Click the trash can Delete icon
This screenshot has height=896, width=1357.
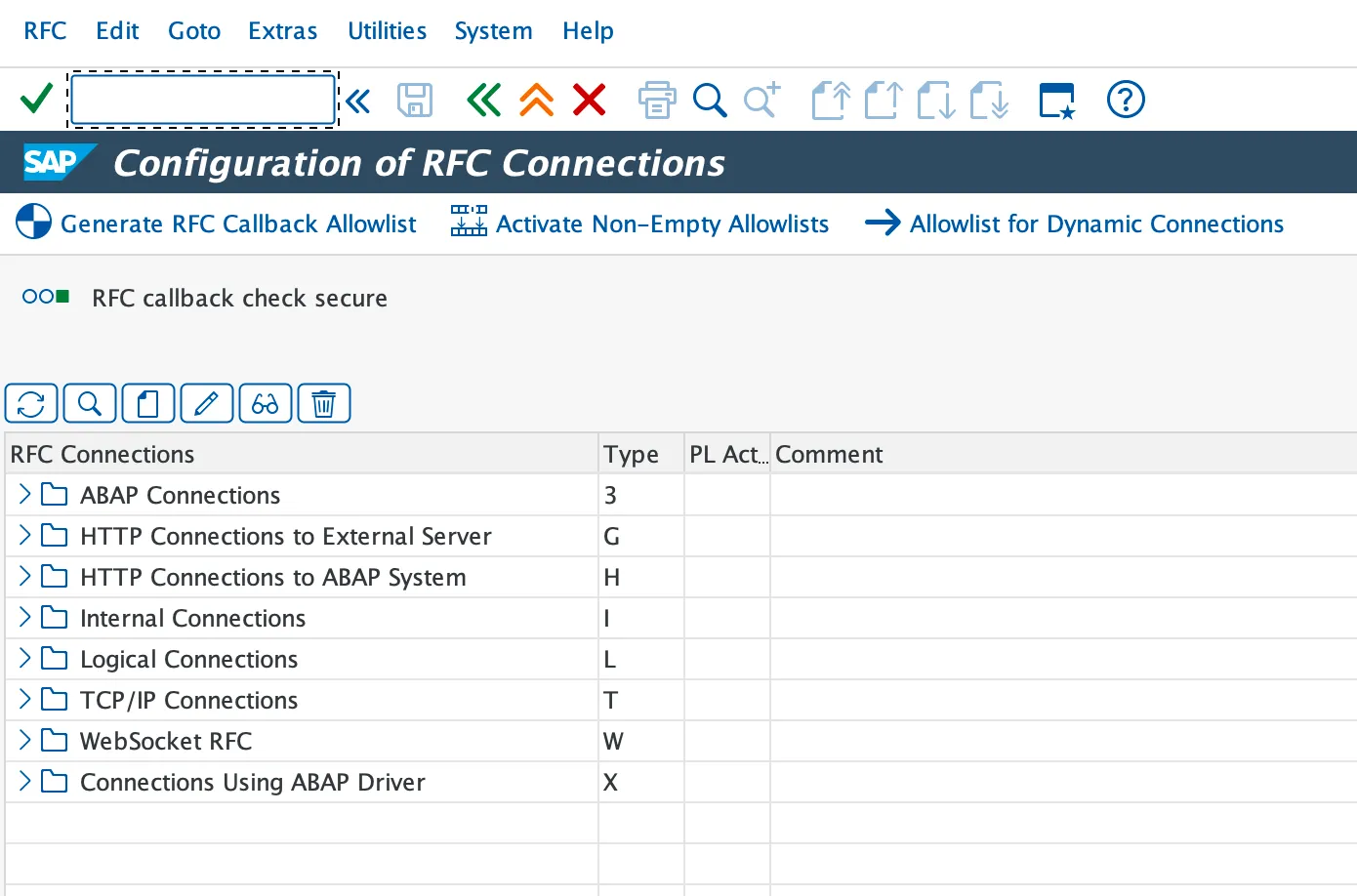coord(324,403)
